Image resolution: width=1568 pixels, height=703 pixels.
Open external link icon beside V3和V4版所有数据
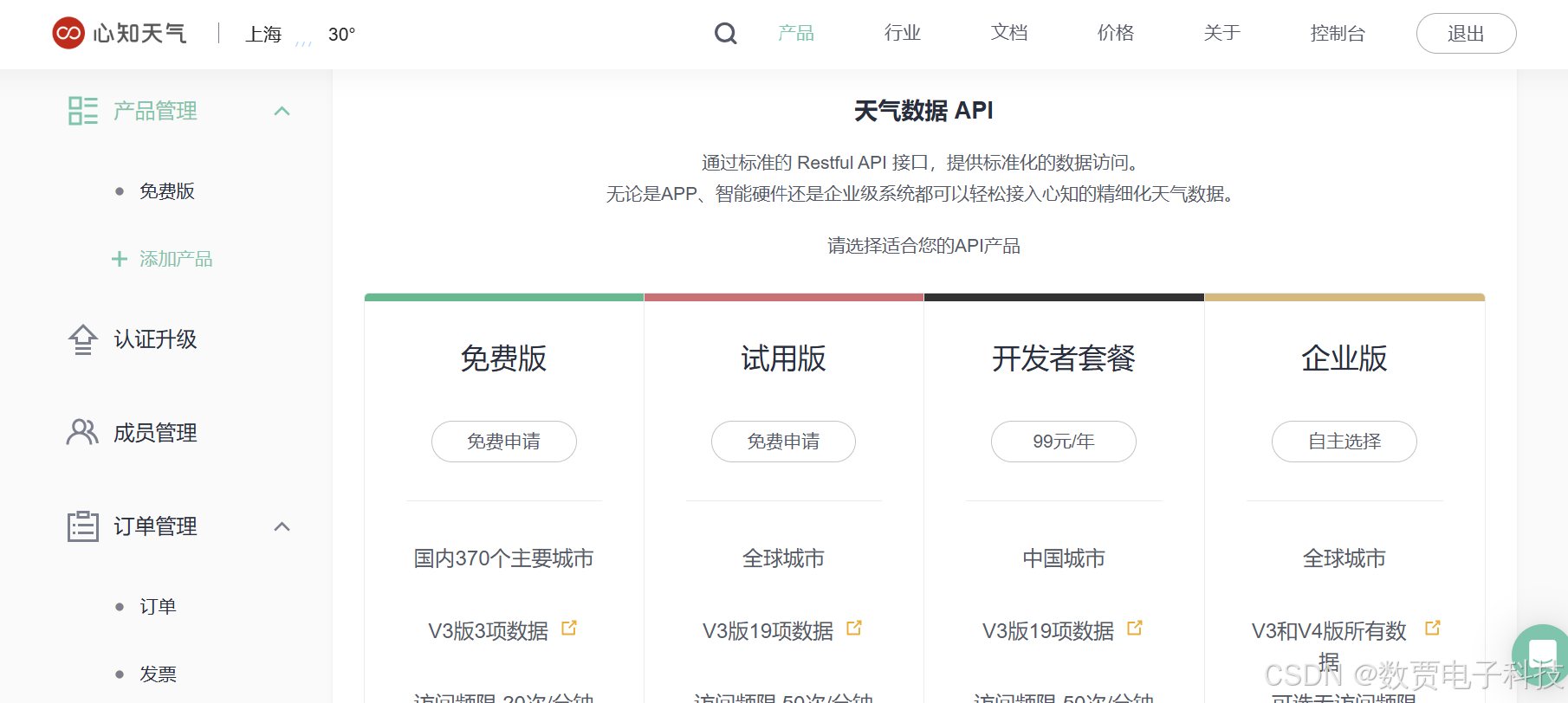(1433, 629)
